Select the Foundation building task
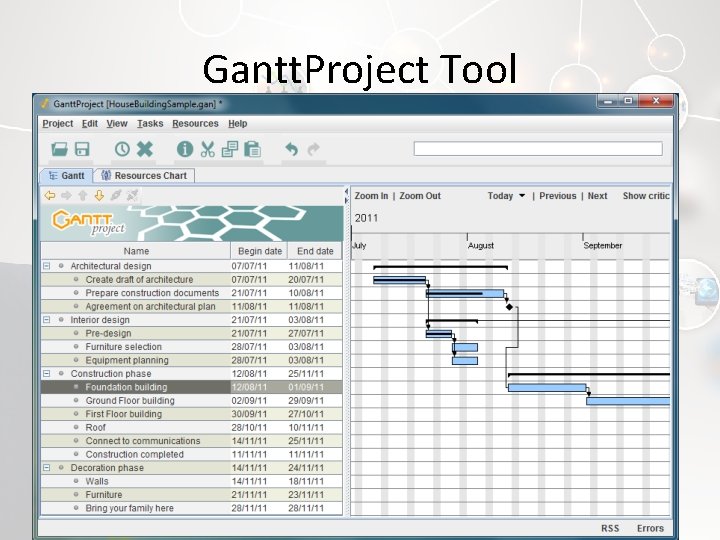The height and width of the screenshot is (540, 720). pos(191,387)
